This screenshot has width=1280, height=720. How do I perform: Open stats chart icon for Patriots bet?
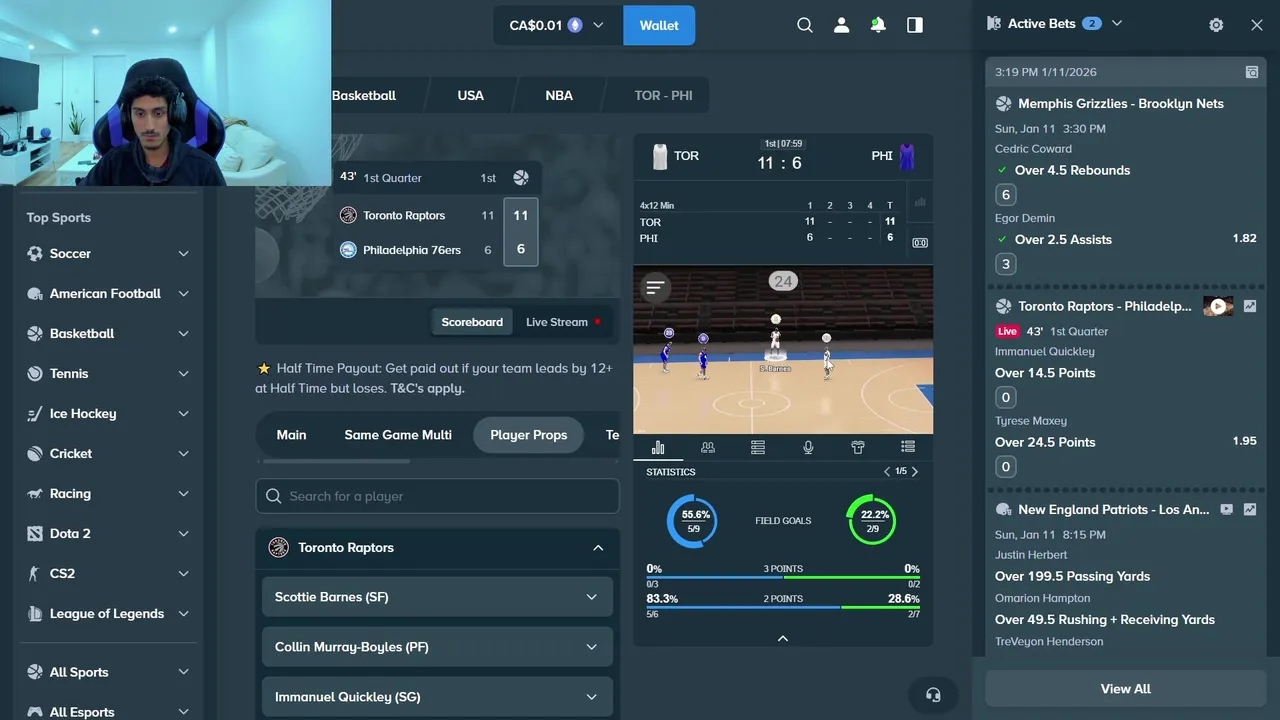(1250, 509)
